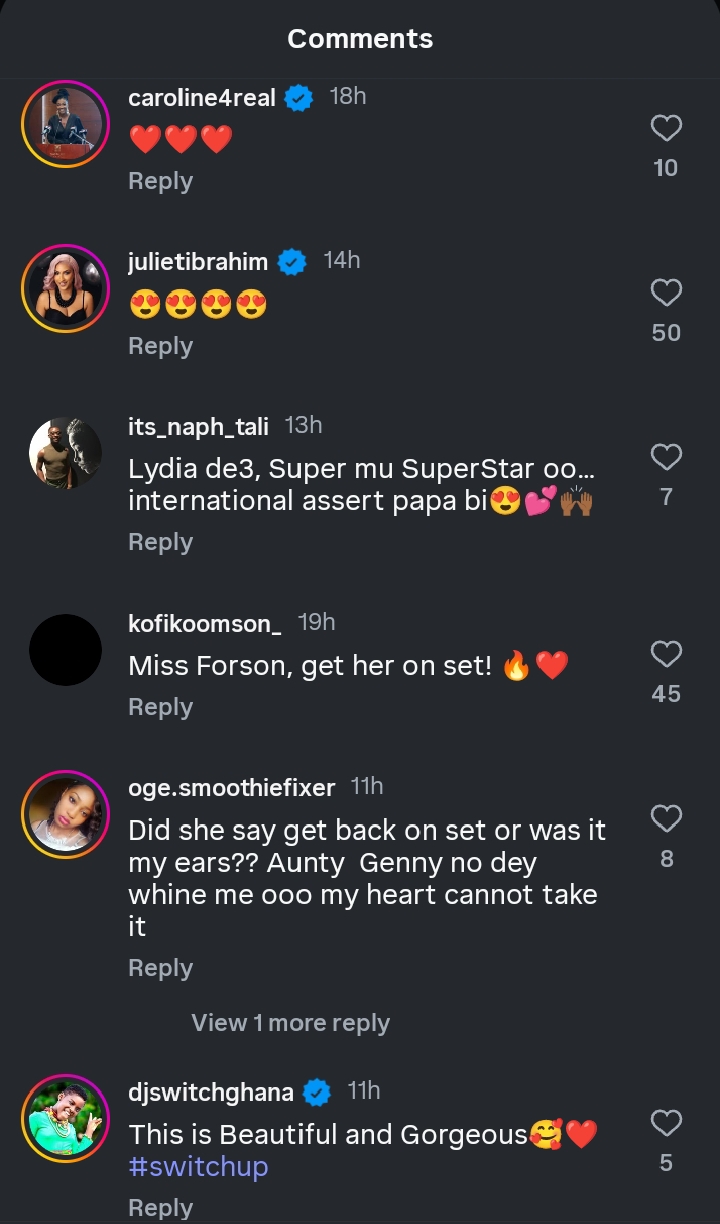The image size is (720, 1224).
Task: Like kofikoomson_'s Miss Forson comment
Action: coord(666,655)
